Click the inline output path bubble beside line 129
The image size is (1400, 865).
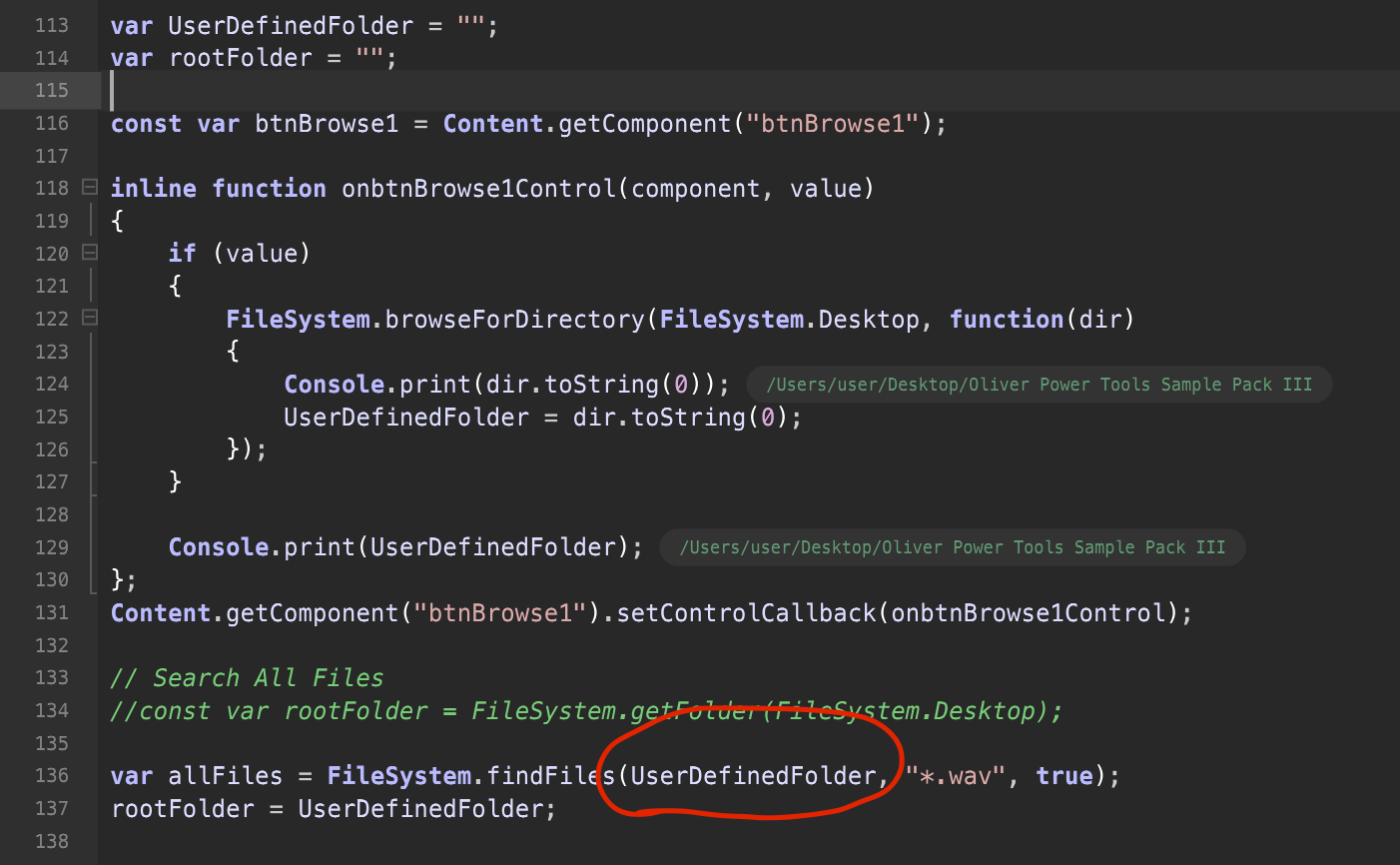tap(952, 546)
